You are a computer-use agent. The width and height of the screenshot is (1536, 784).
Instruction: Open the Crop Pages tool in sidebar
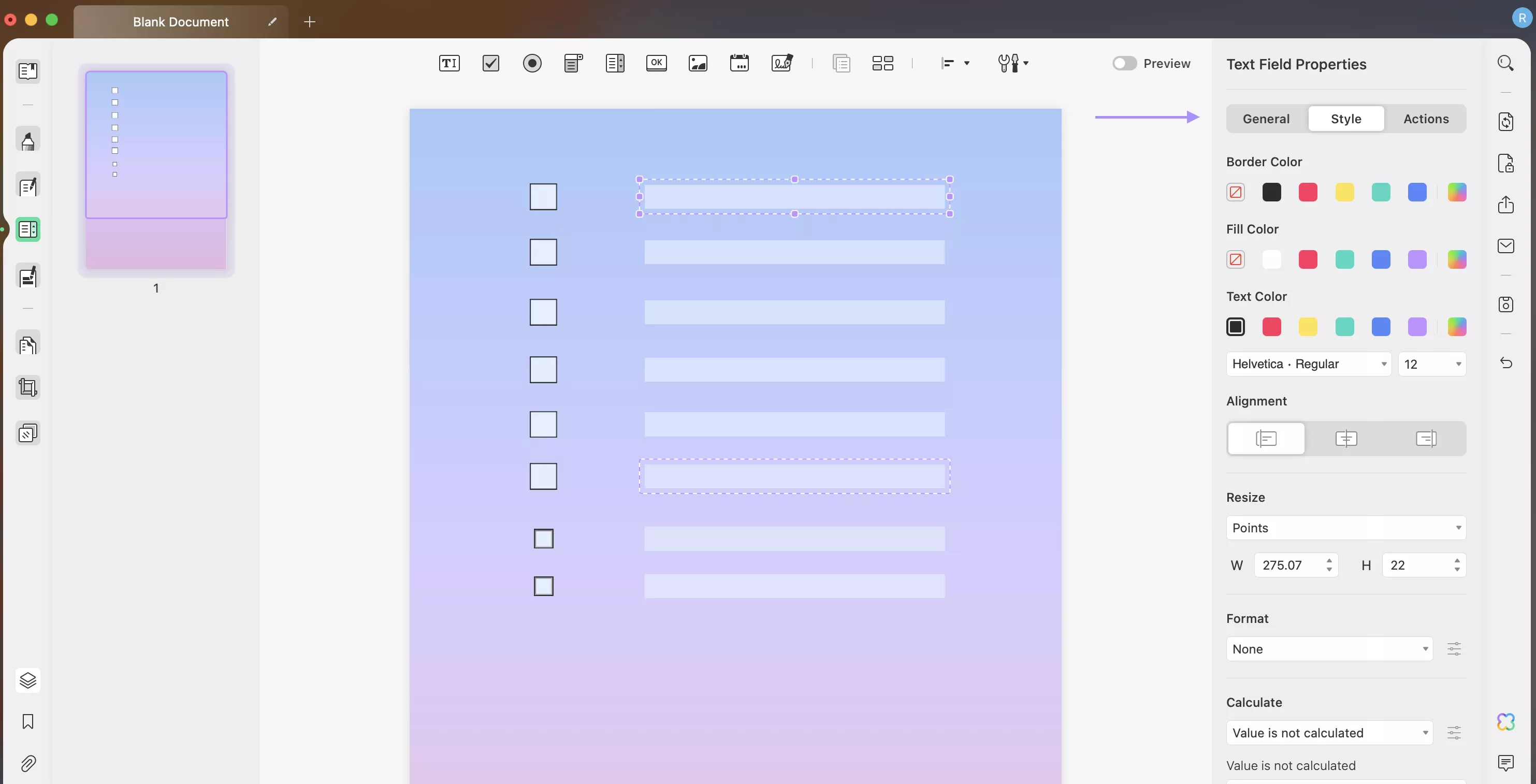28,387
